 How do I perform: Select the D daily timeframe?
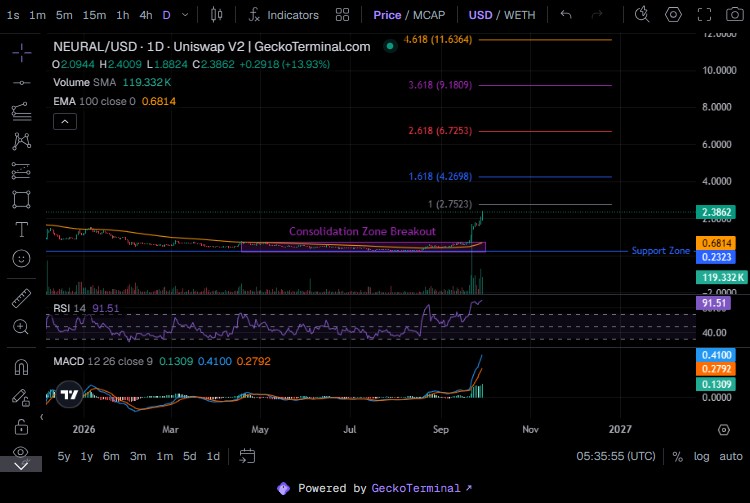[166, 15]
